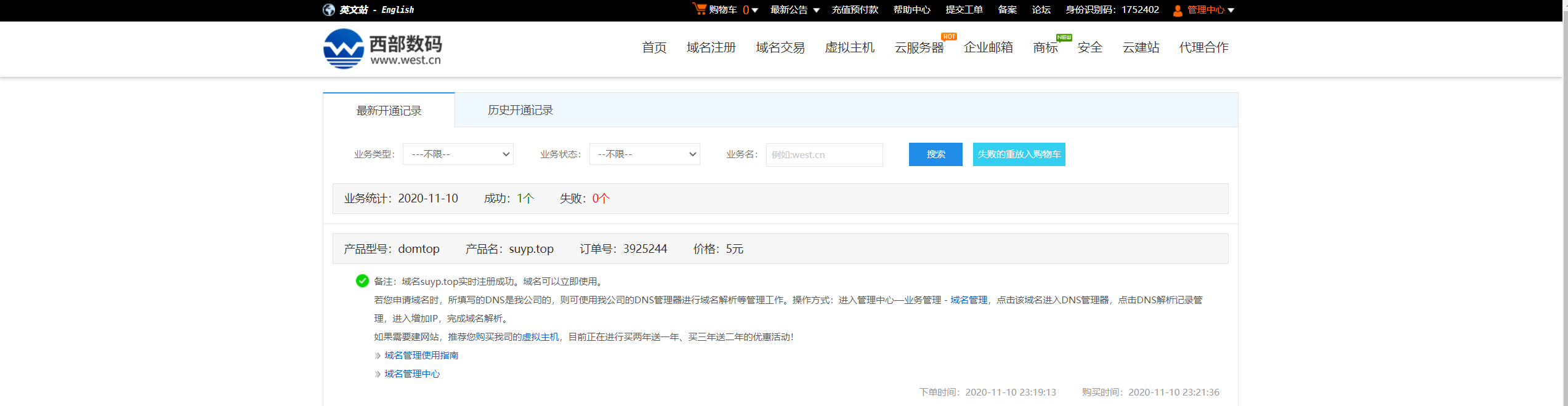Click the globe icon for English site
Viewport: 1568px width, 406px height.
point(329,10)
